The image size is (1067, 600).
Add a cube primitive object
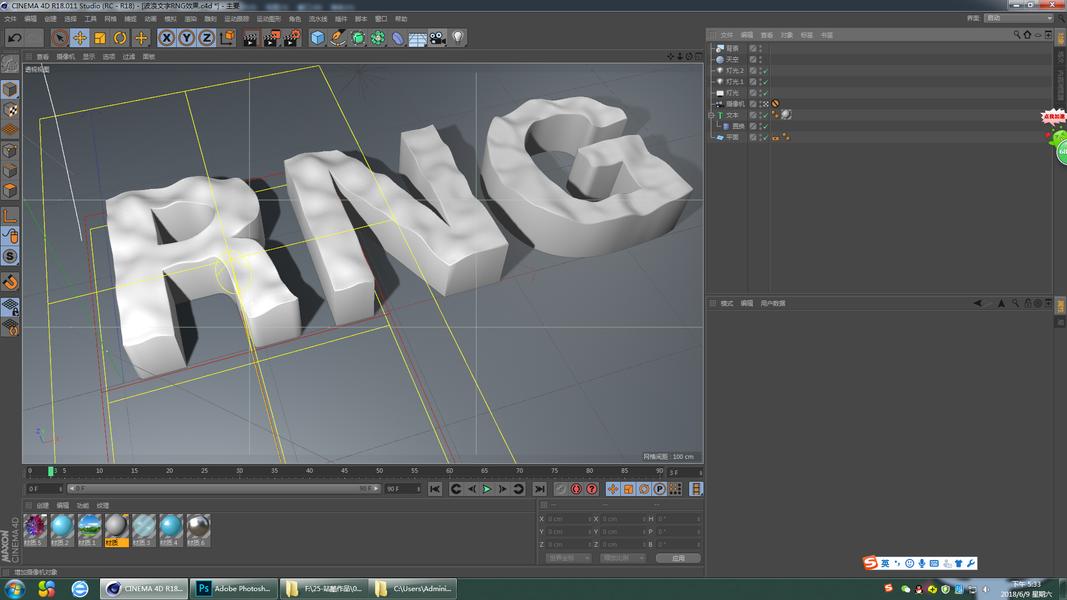click(317, 38)
